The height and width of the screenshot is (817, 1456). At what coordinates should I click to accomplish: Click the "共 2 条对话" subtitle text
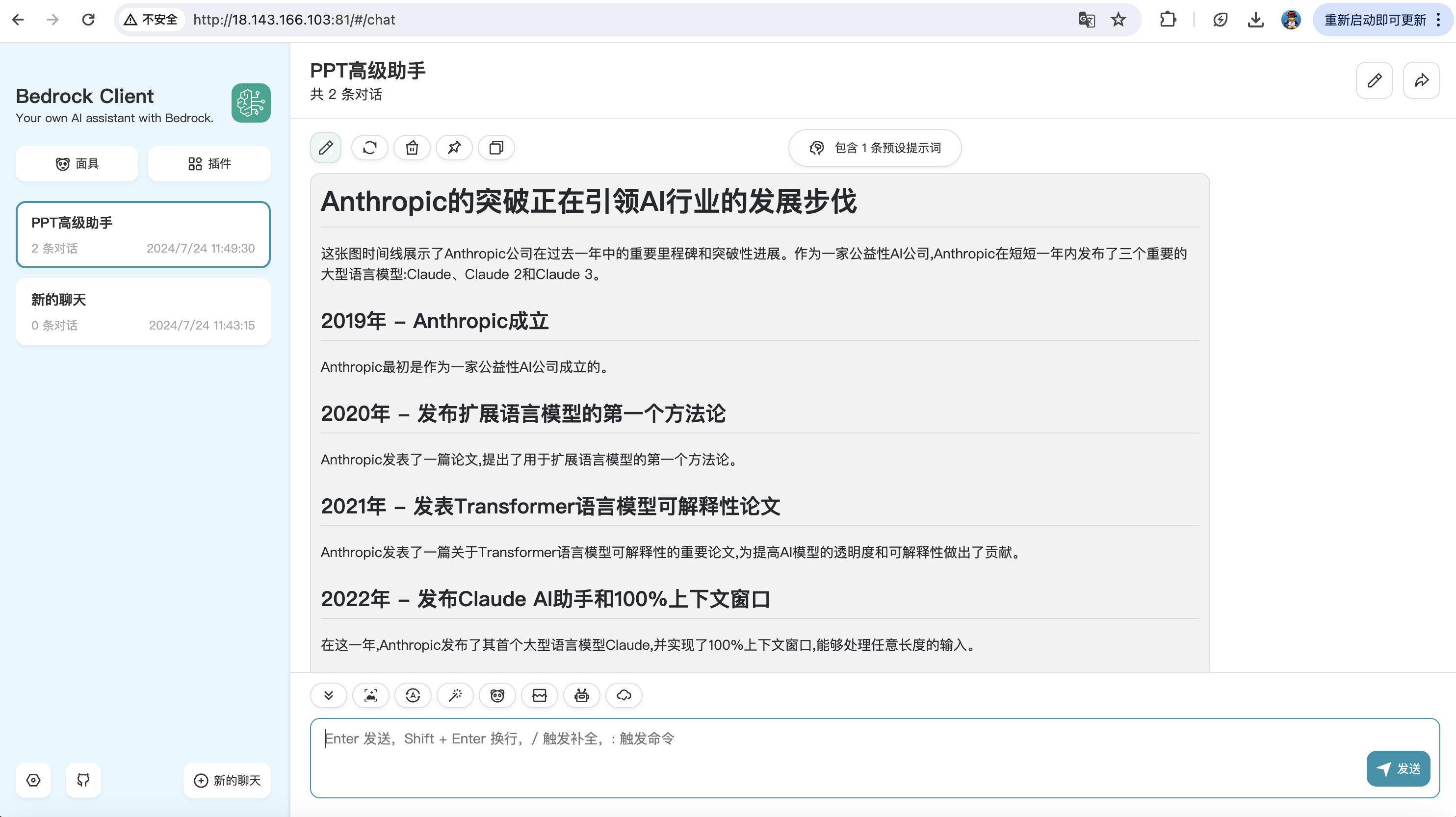(x=346, y=94)
